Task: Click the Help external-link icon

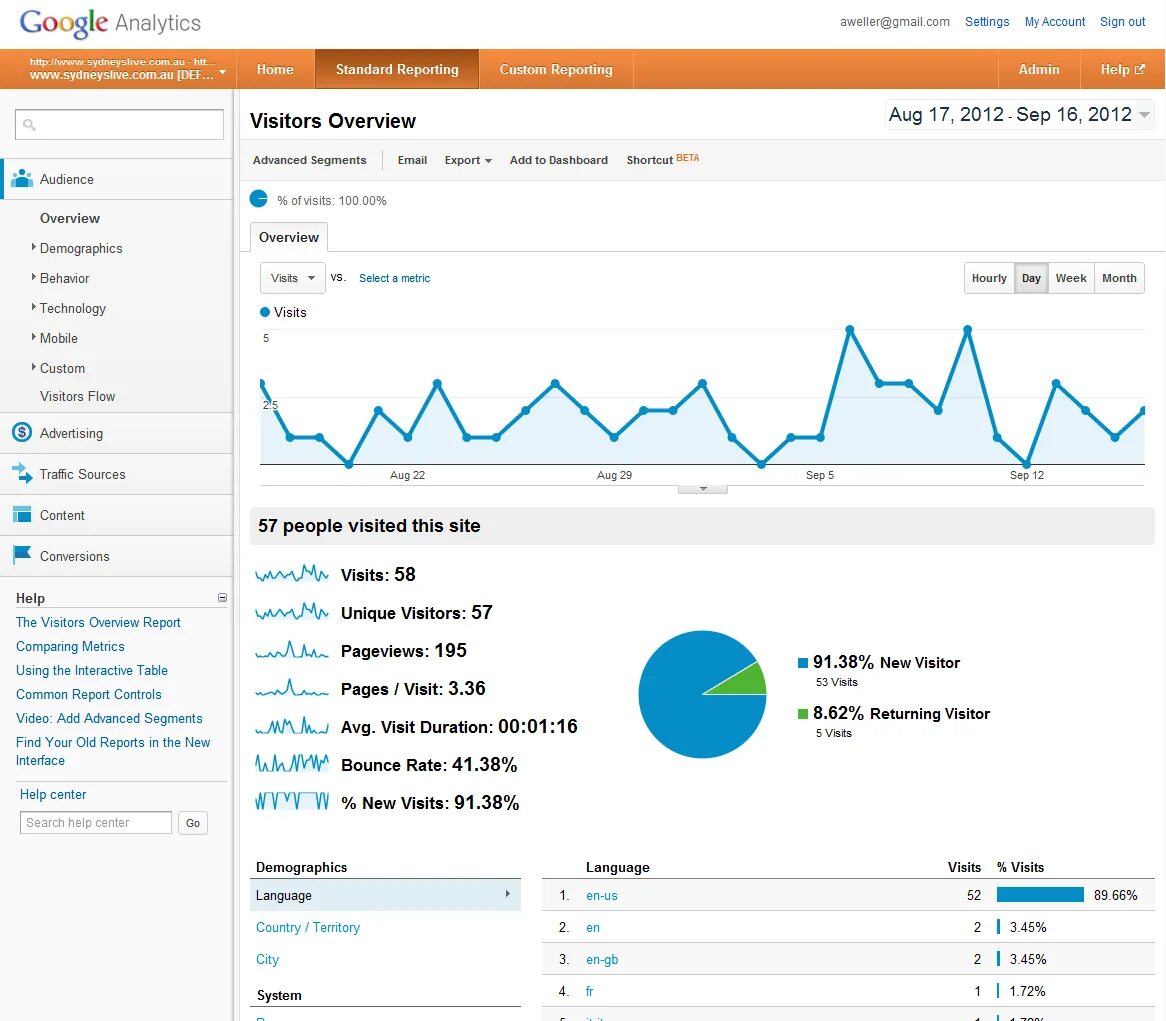Action: pyautogui.click(x=1139, y=69)
